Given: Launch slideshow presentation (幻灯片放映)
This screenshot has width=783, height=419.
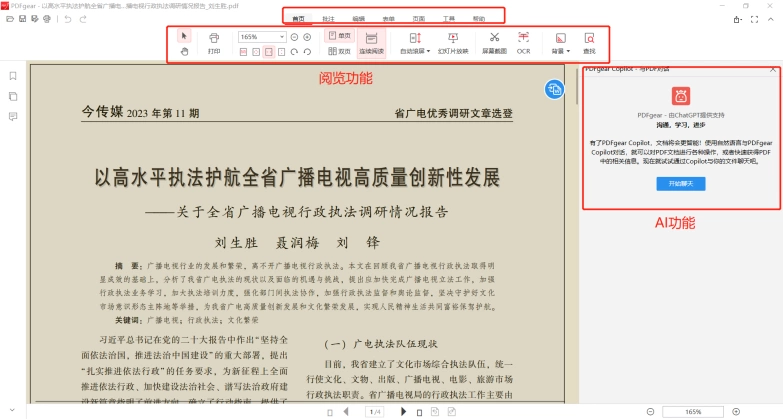Looking at the screenshot, I should click(x=453, y=43).
